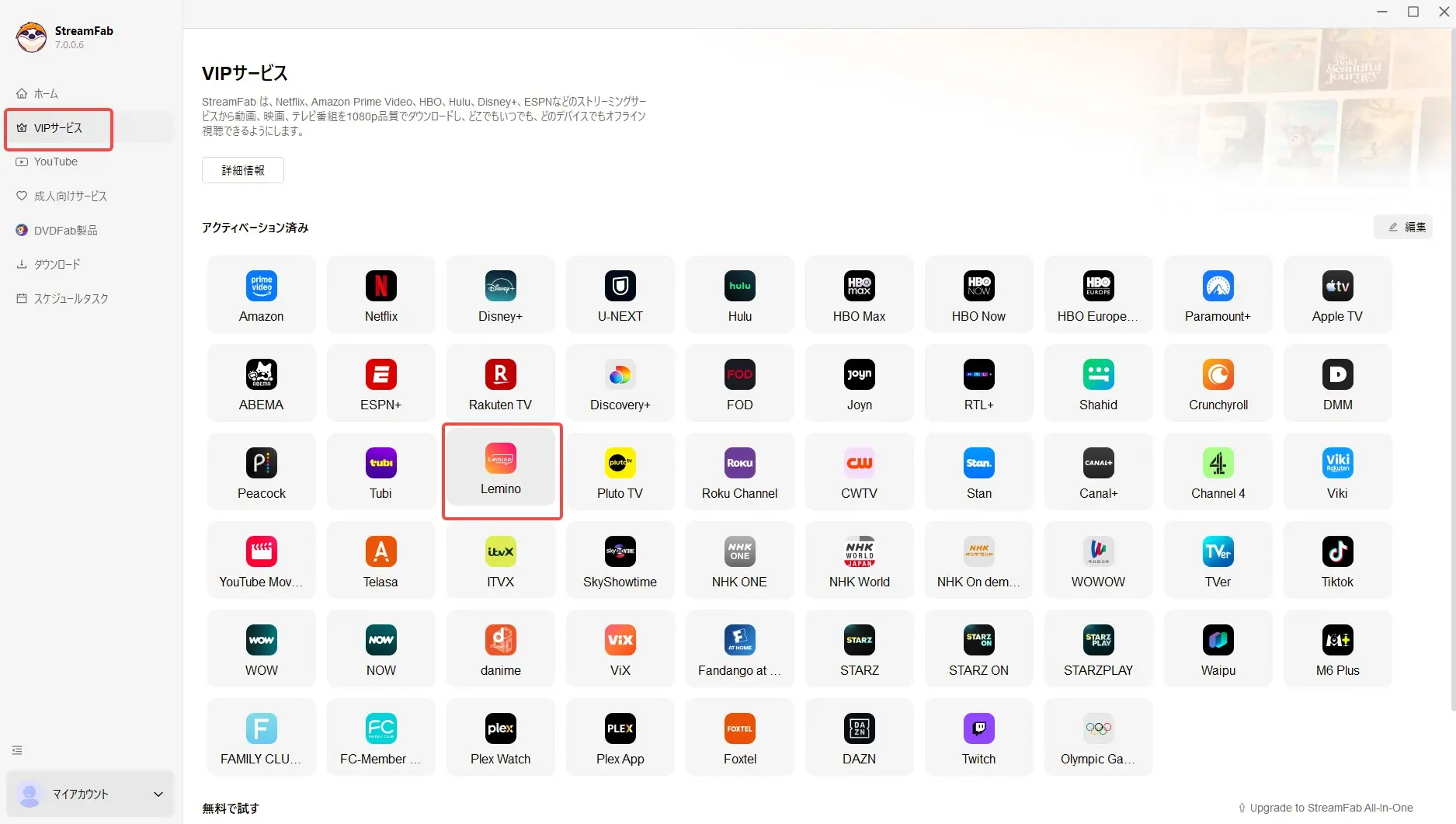1456x824 pixels.
Task: Open the Roku Channel tile
Action: coord(740,472)
